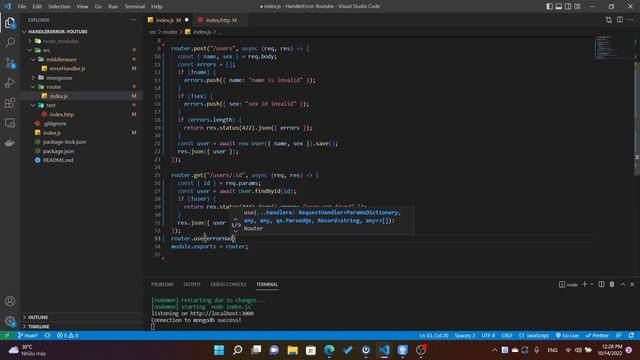Close the bottom panel
Screen dimensions: 640x360
[x=632, y=284]
